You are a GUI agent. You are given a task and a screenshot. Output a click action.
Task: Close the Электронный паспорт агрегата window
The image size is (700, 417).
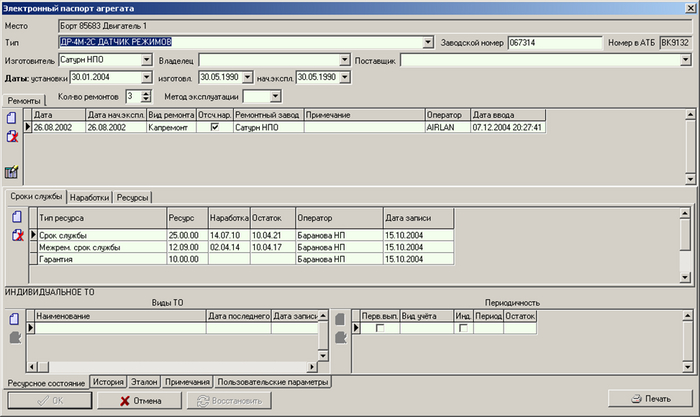tap(690, 8)
